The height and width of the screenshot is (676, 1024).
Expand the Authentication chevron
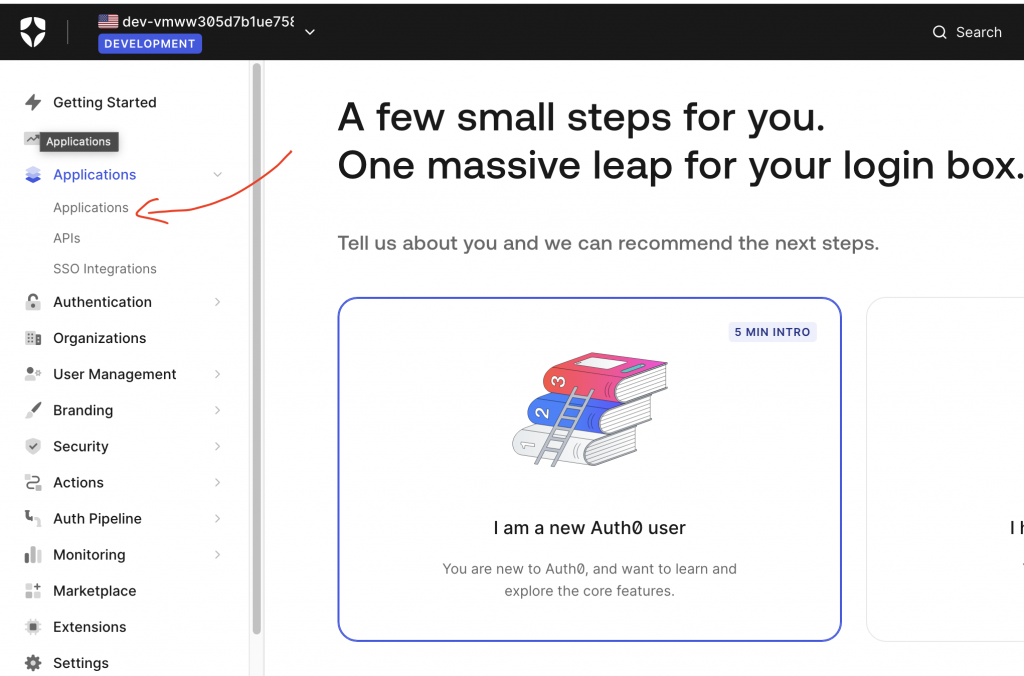click(x=217, y=302)
